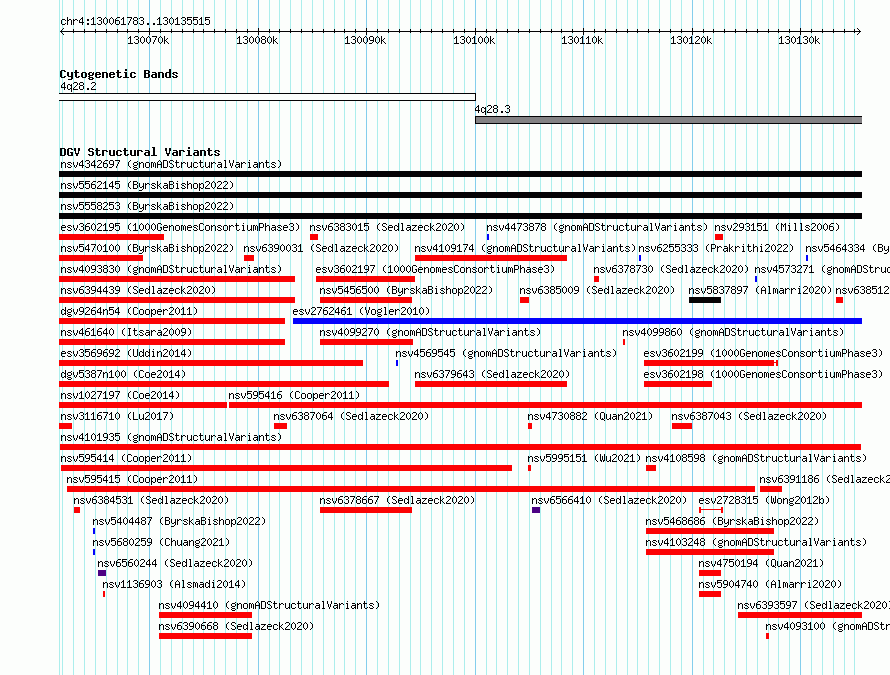Screen dimensions: 890x675
Task: Click the DGV Structural Variants track title
Action: point(140,152)
